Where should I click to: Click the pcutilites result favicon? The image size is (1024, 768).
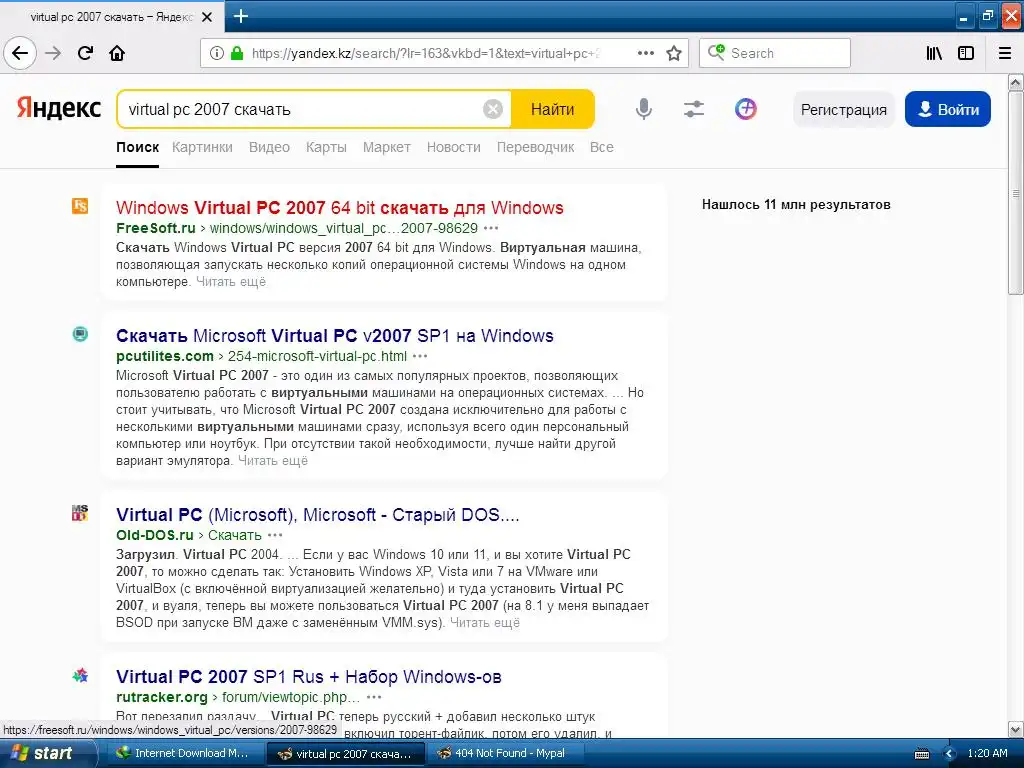[80, 334]
